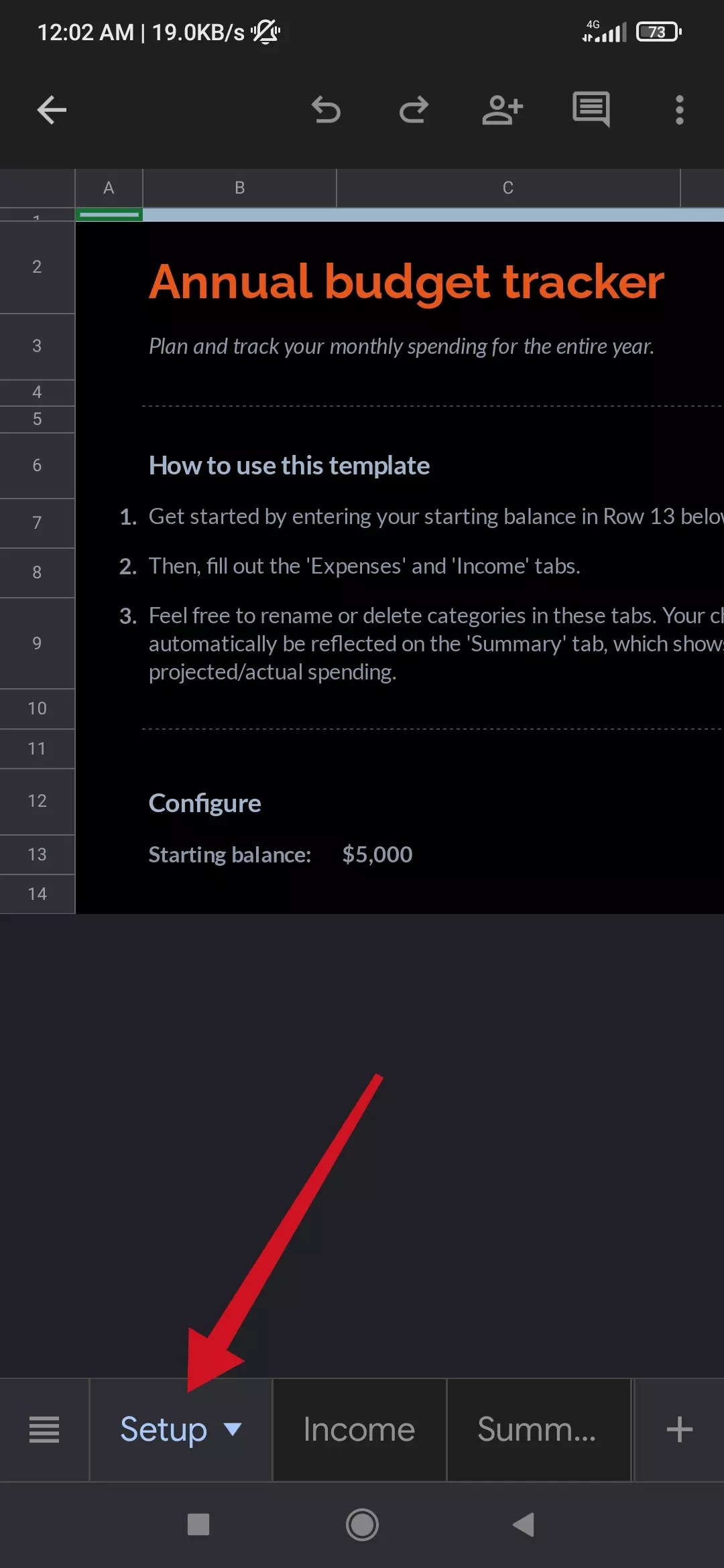This screenshot has height=1568, width=724.
Task: Go back with the back arrow
Action: click(x=51, y=110)
